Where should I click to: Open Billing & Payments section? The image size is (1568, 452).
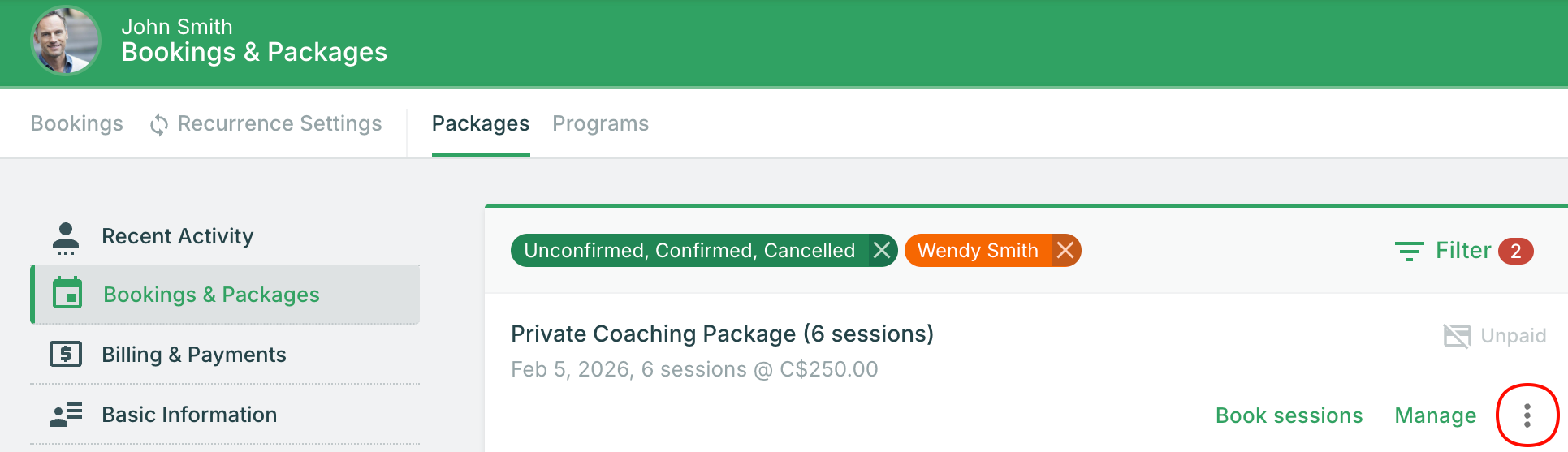click(x=193, y=355)
